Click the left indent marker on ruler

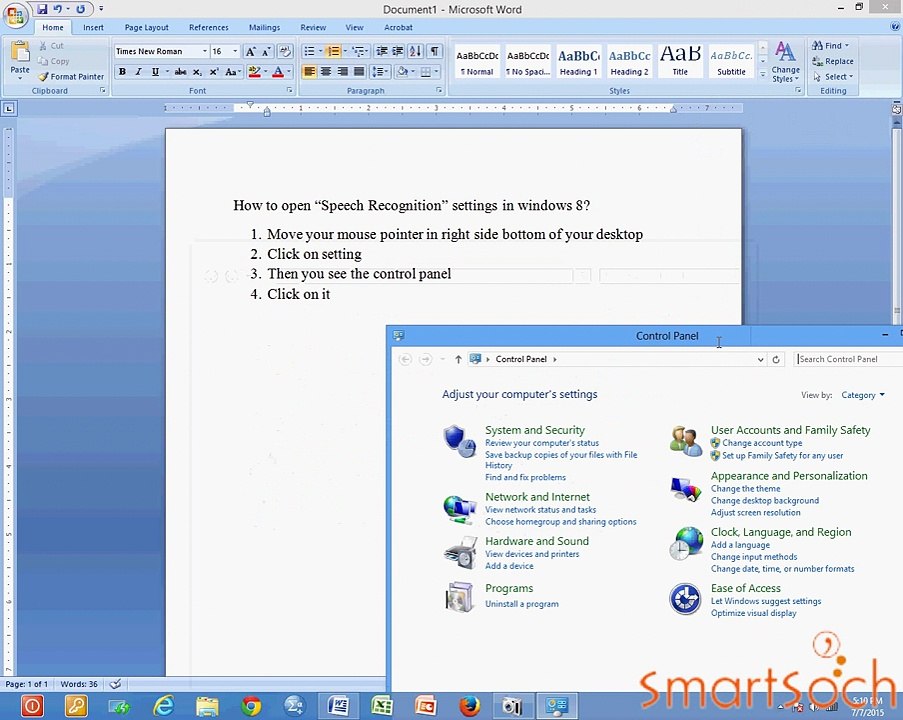click(267, 112)
